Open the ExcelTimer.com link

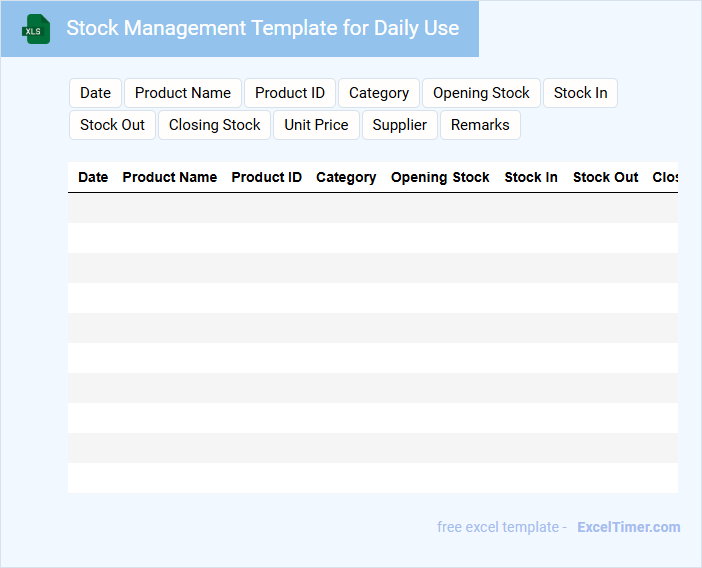[x=628, y=527]
